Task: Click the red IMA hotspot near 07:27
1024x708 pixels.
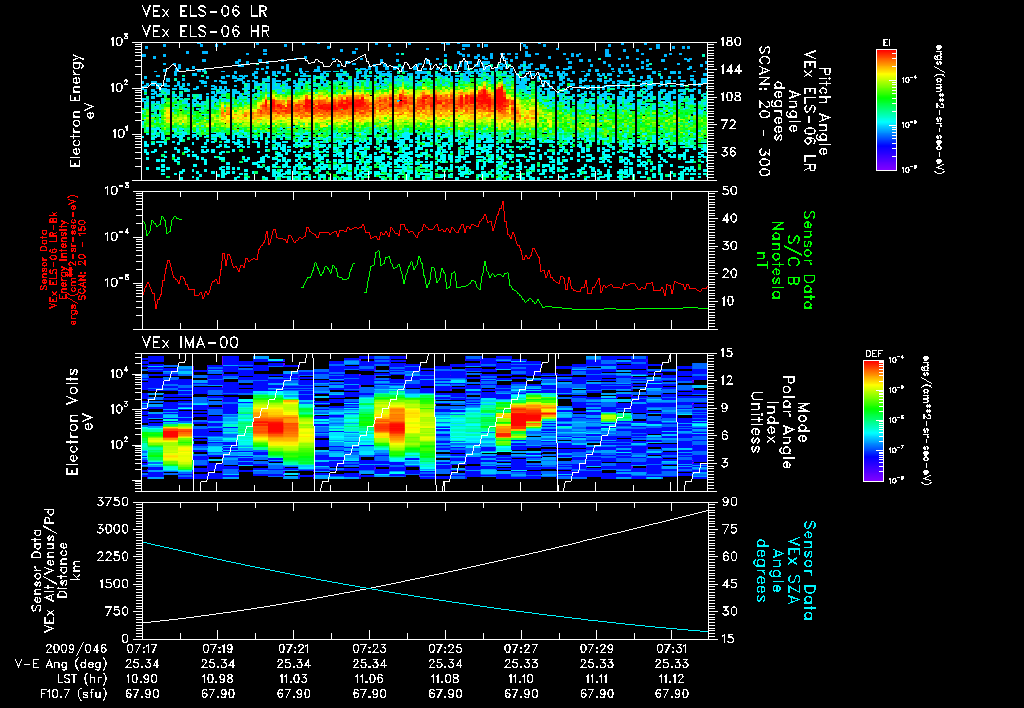Action: [528, 415]
